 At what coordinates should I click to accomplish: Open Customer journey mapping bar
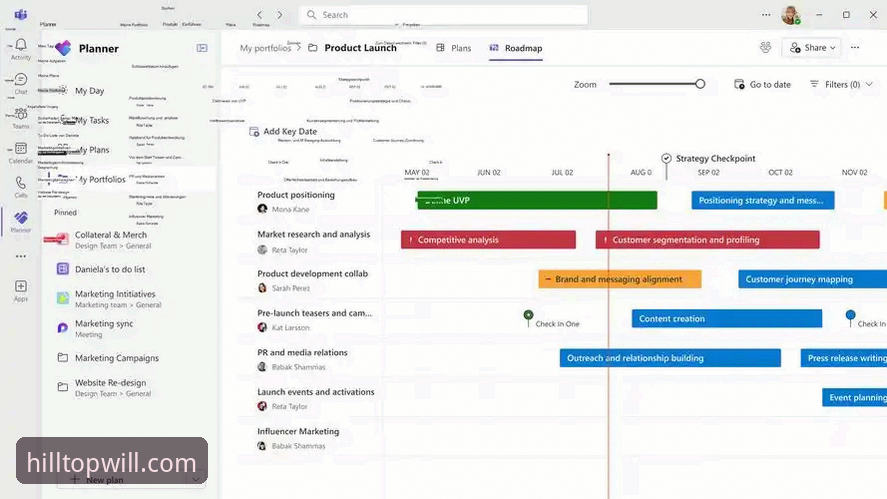tap(812, 279)
